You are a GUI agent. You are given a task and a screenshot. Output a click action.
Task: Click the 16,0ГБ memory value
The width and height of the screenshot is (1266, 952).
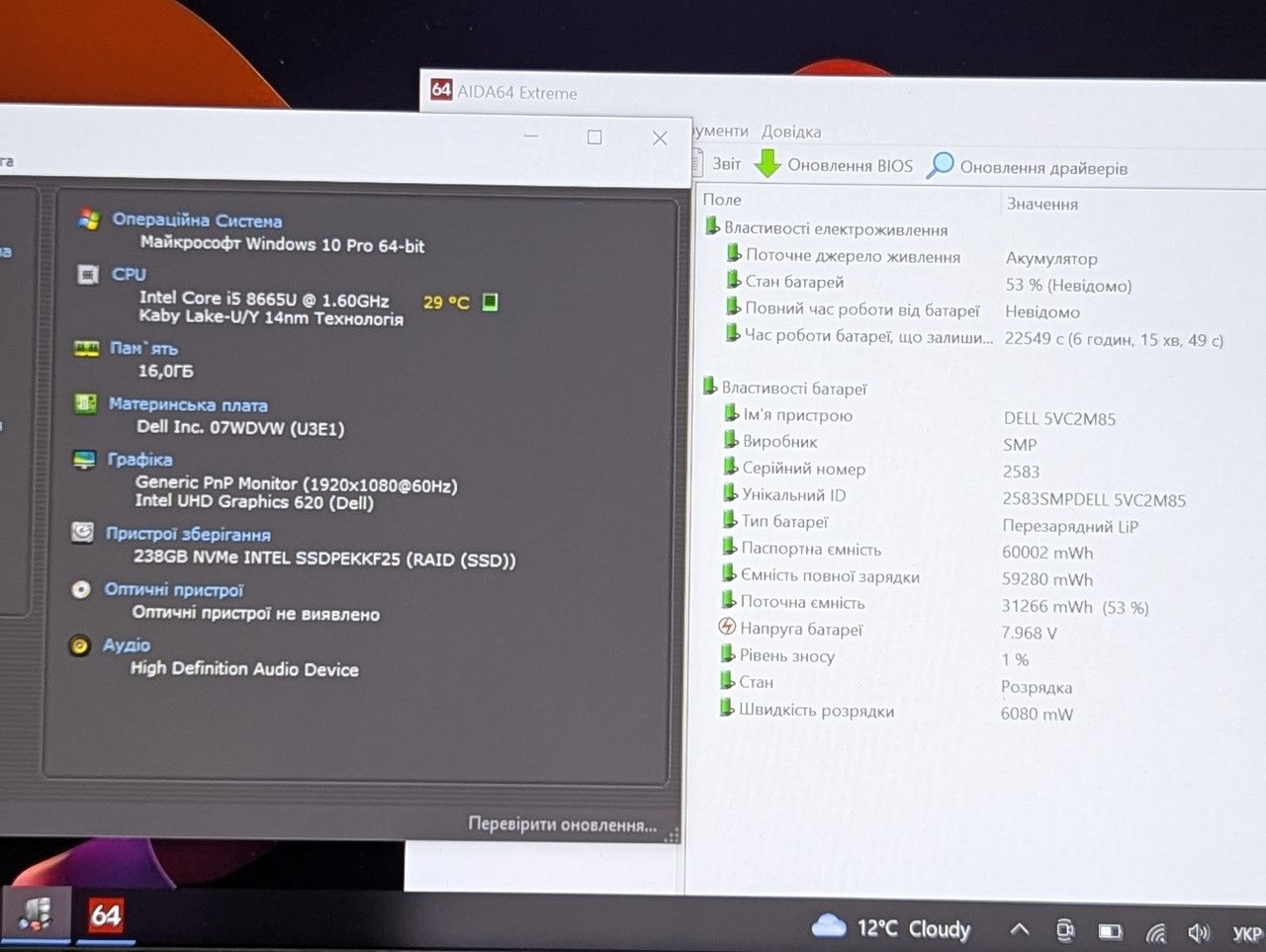pos(166,371)
